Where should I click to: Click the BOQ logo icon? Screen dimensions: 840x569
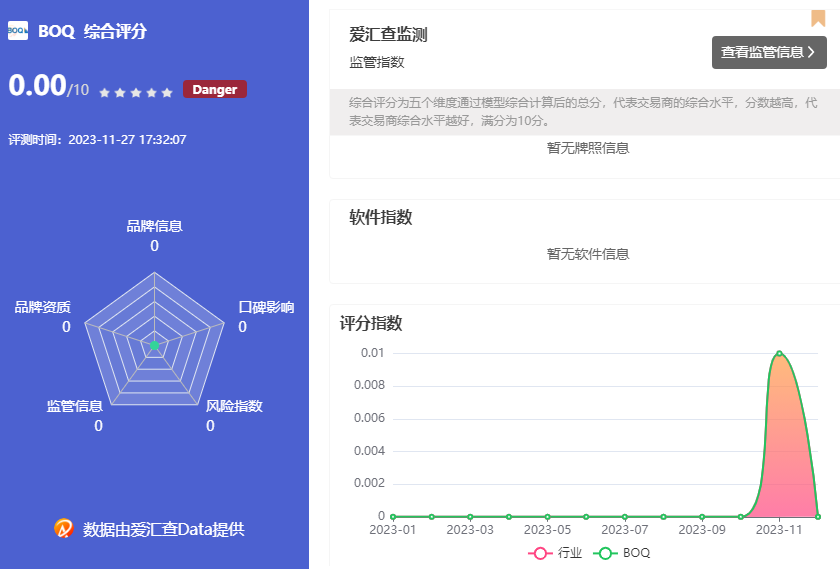[x=18, y=31]
